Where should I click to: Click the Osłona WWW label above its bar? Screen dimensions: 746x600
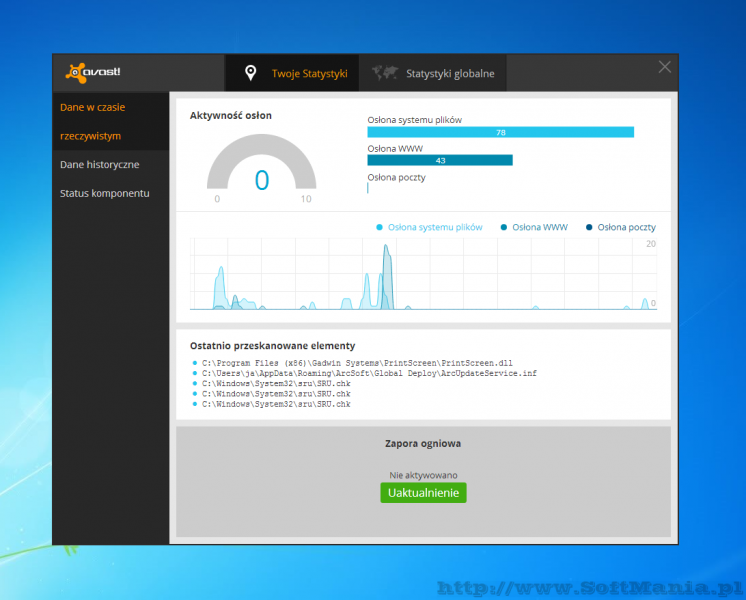(x=395, y=149)
